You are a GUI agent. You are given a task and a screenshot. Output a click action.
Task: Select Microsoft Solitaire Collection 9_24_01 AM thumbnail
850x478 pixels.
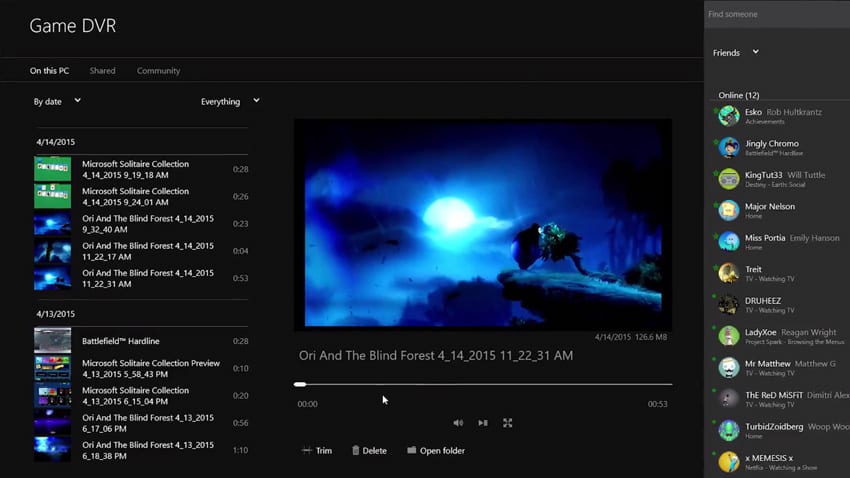53,196
